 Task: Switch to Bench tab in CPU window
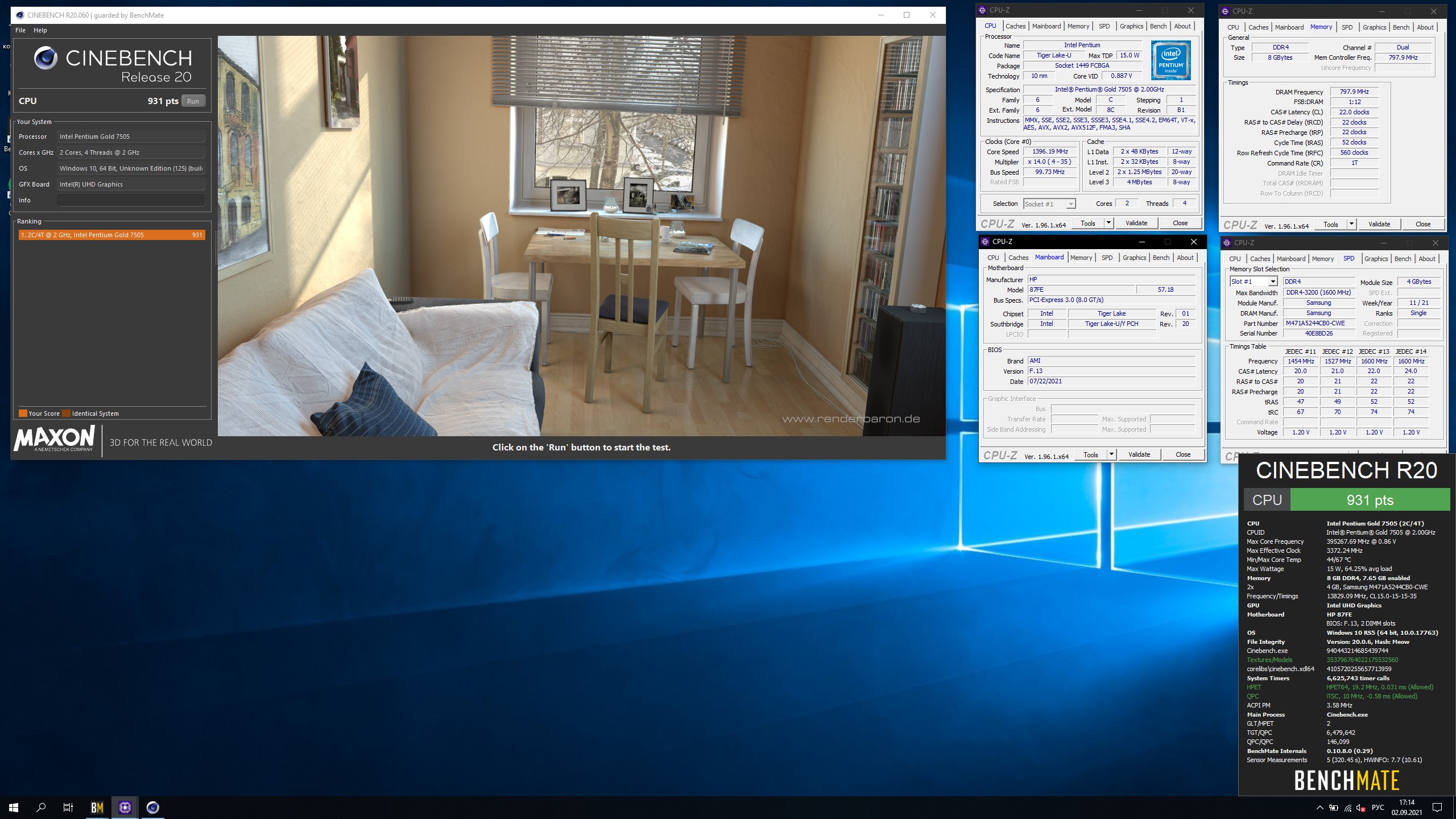point(1158,26)
